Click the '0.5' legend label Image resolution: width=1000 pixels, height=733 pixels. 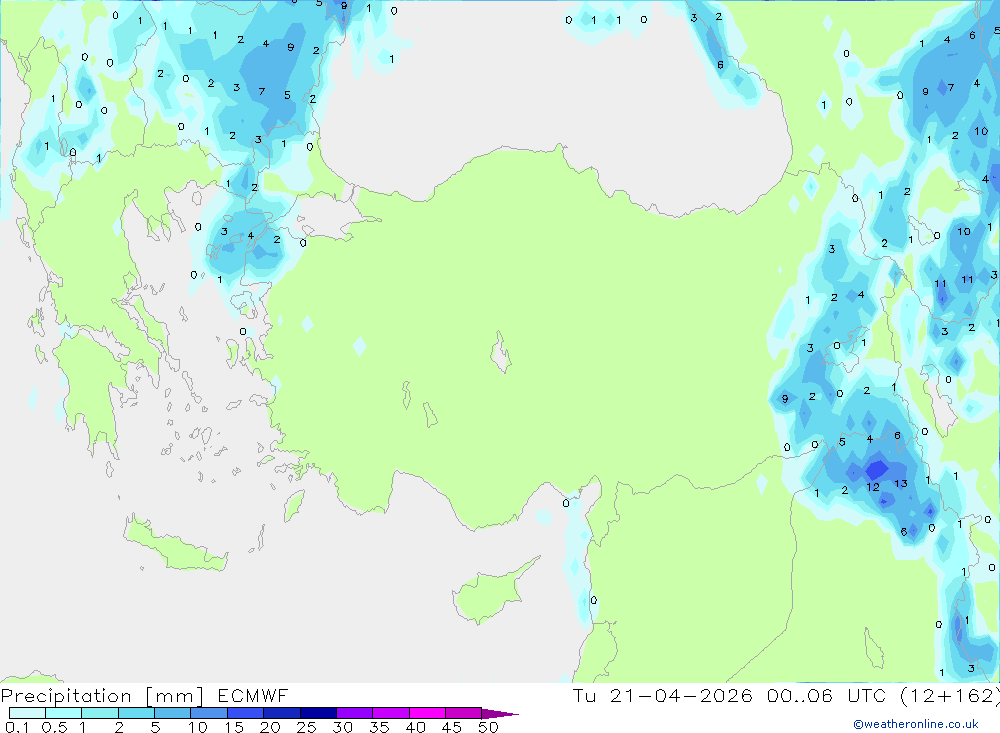tap(54, 727)
